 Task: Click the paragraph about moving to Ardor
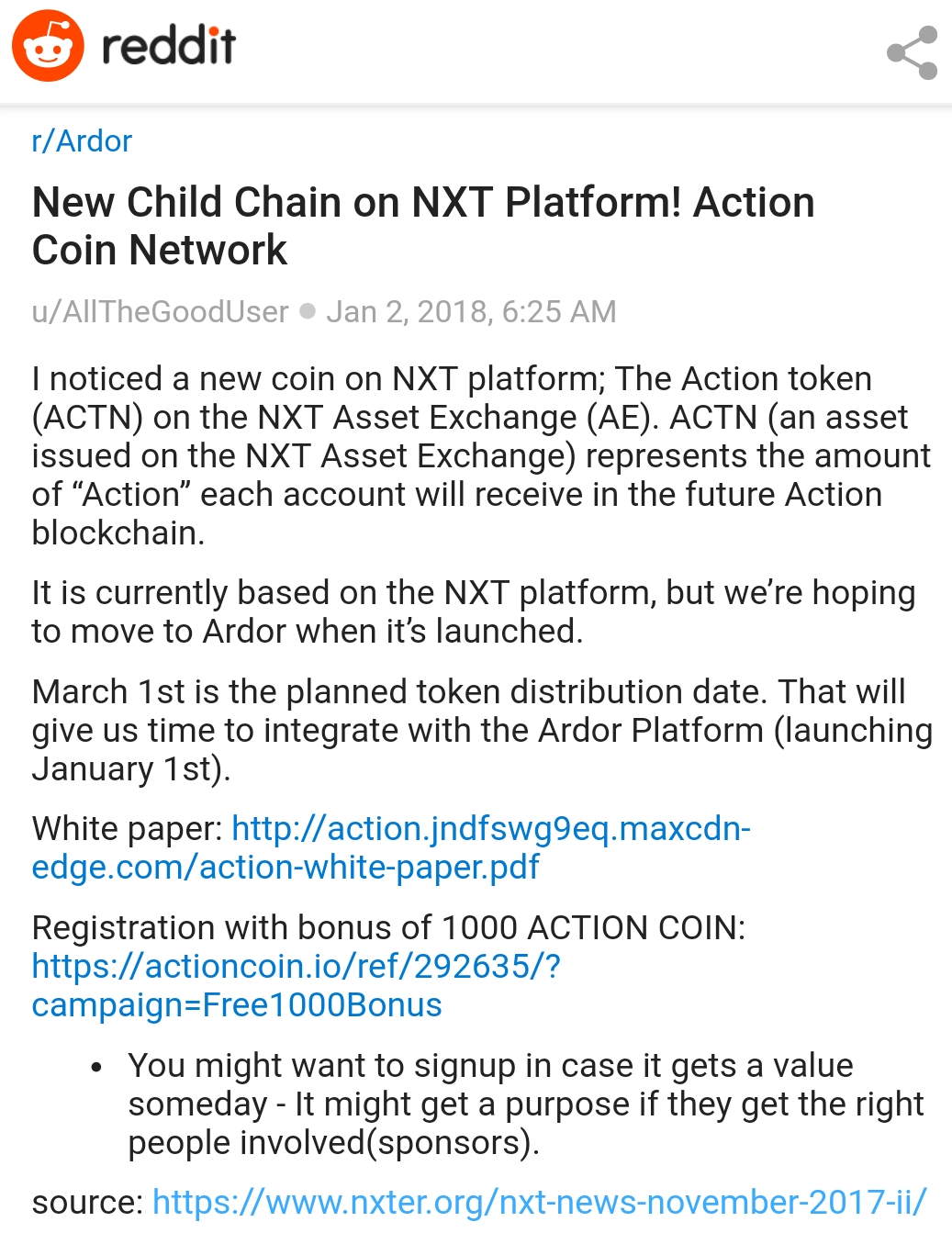473,612
